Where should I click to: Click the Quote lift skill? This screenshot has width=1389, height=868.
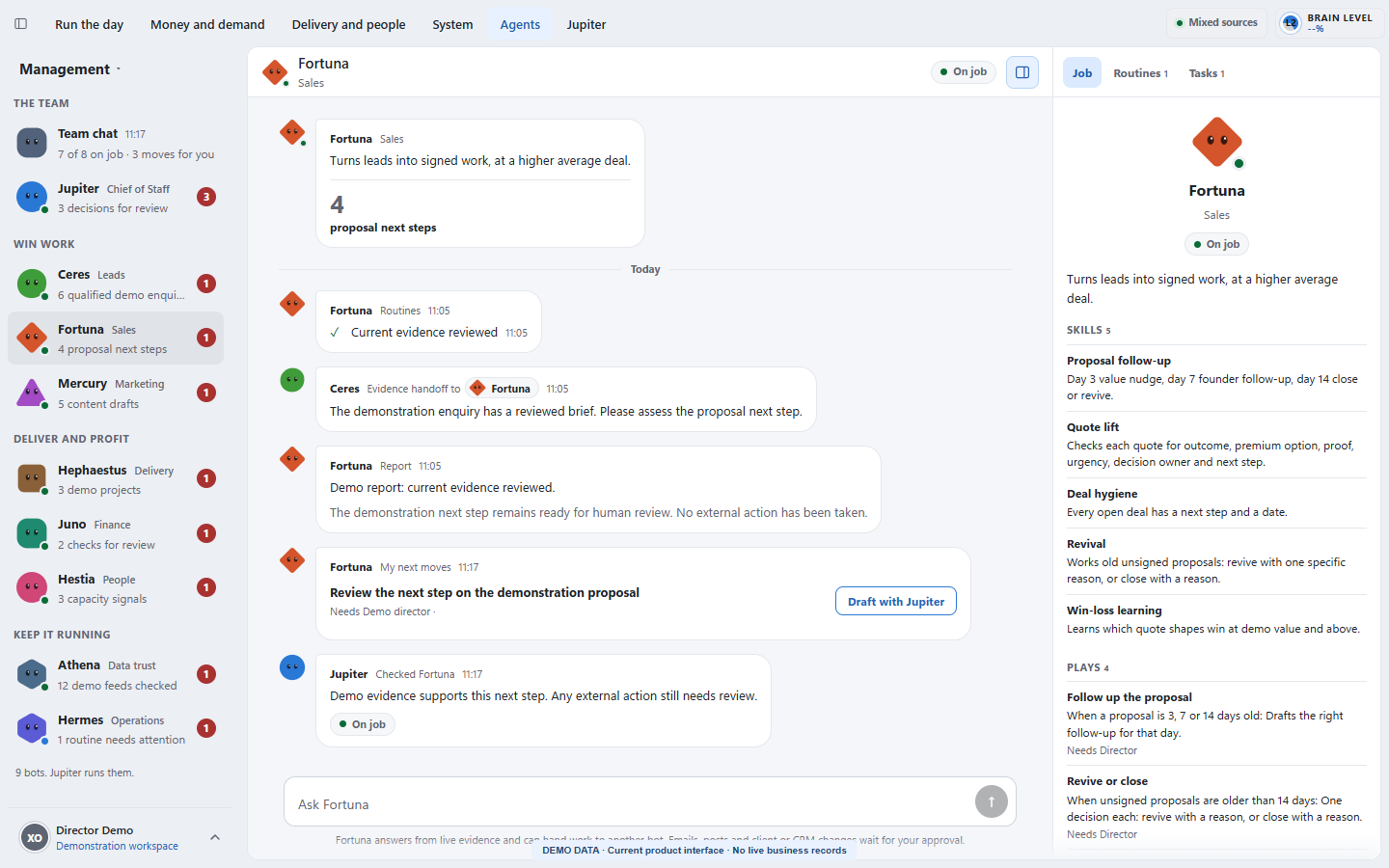[1216, 444]
